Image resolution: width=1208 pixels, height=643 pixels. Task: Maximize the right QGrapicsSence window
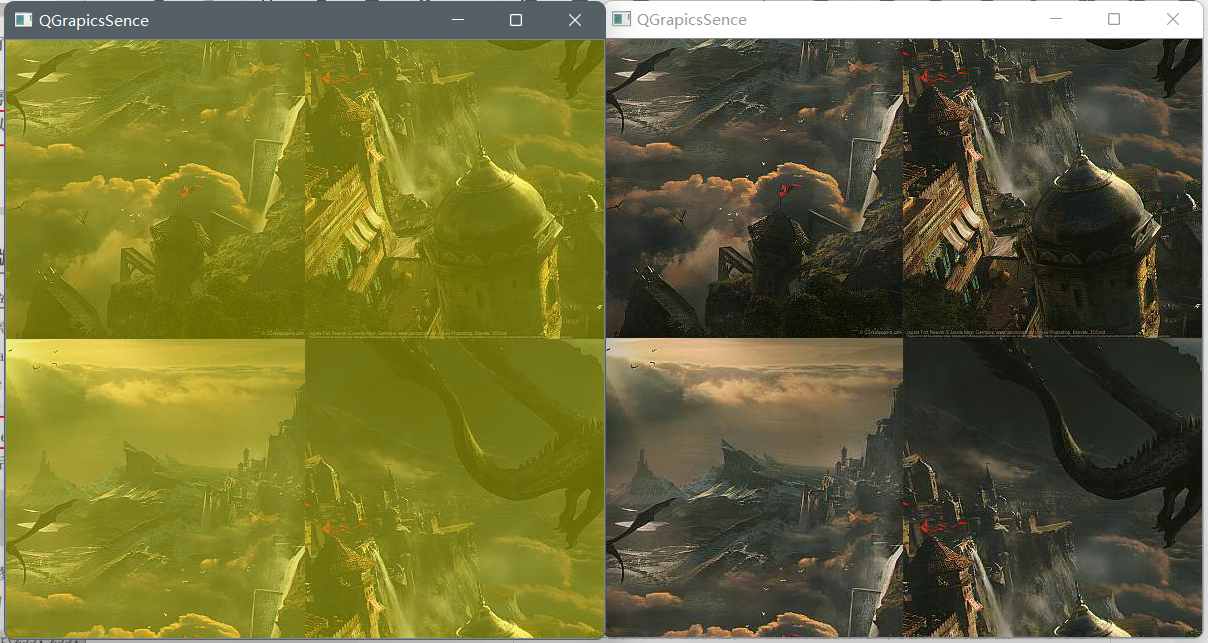pyautogui.click(x=1114, y=19)
